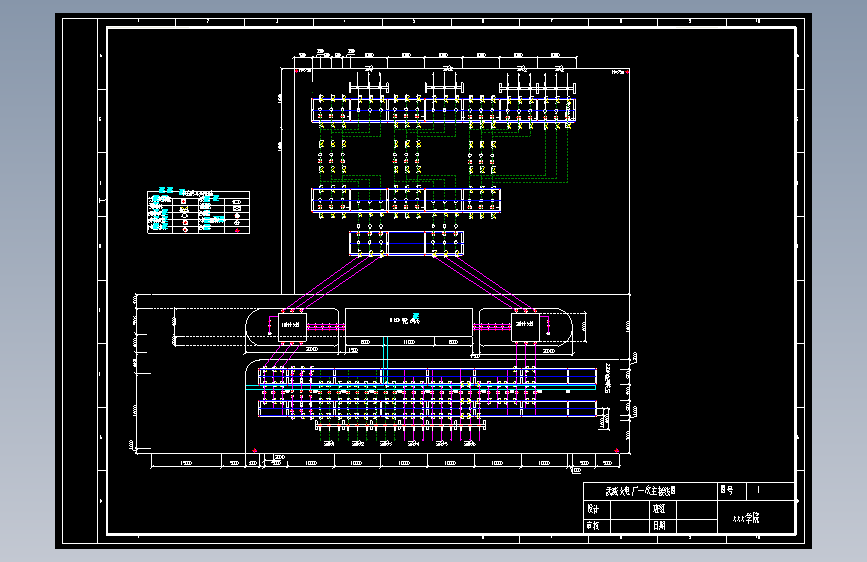The image size is (867, 562).
Task: Select red marker at bottom-left site corner
Action: tap(254, 451)
